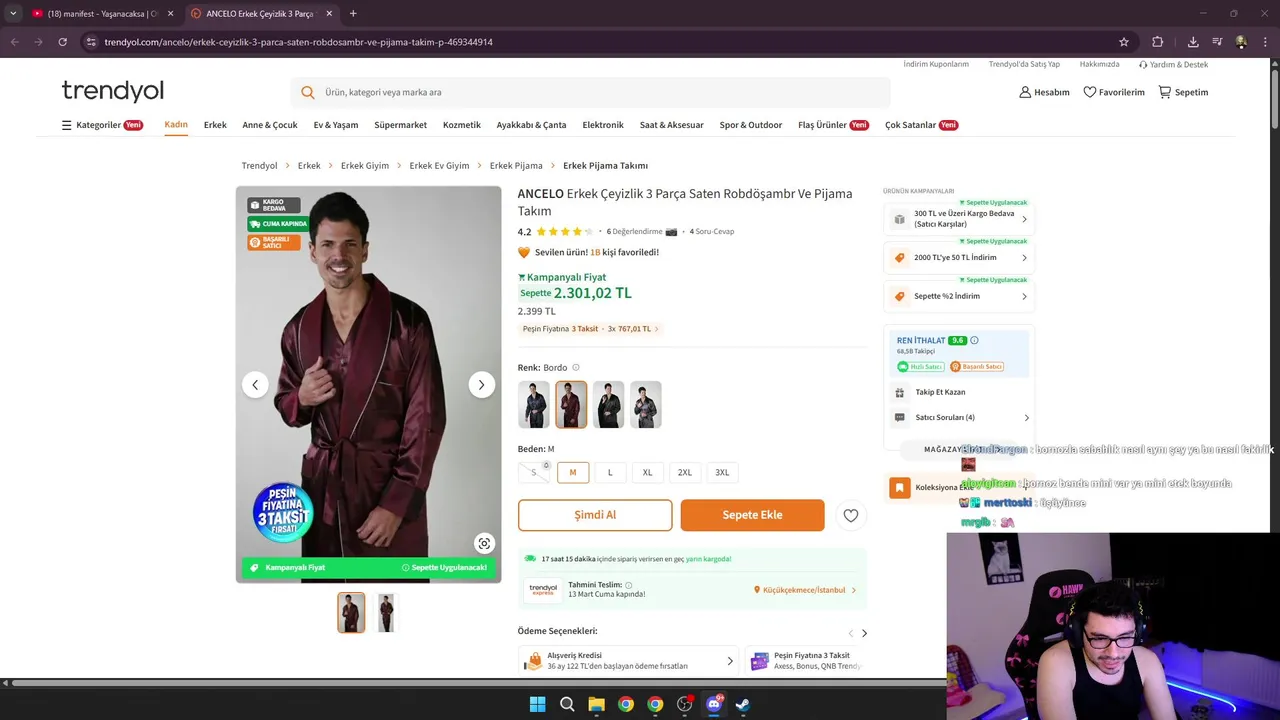Click info icon next to Renk Bordo
This screenshot has width=1280, height=720.
point(576,367)
